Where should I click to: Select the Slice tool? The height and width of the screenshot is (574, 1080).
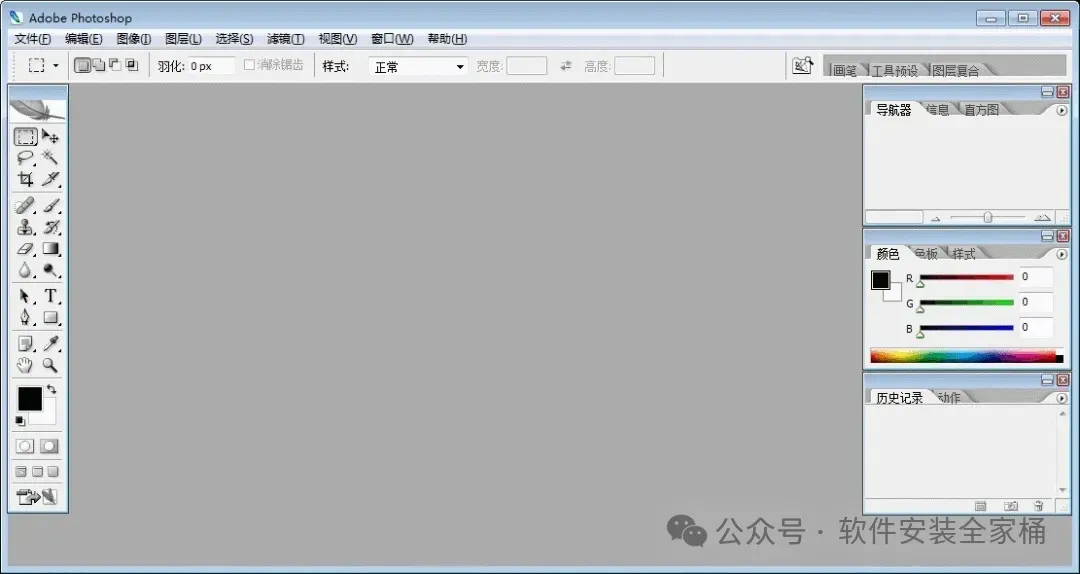[50, 179]
